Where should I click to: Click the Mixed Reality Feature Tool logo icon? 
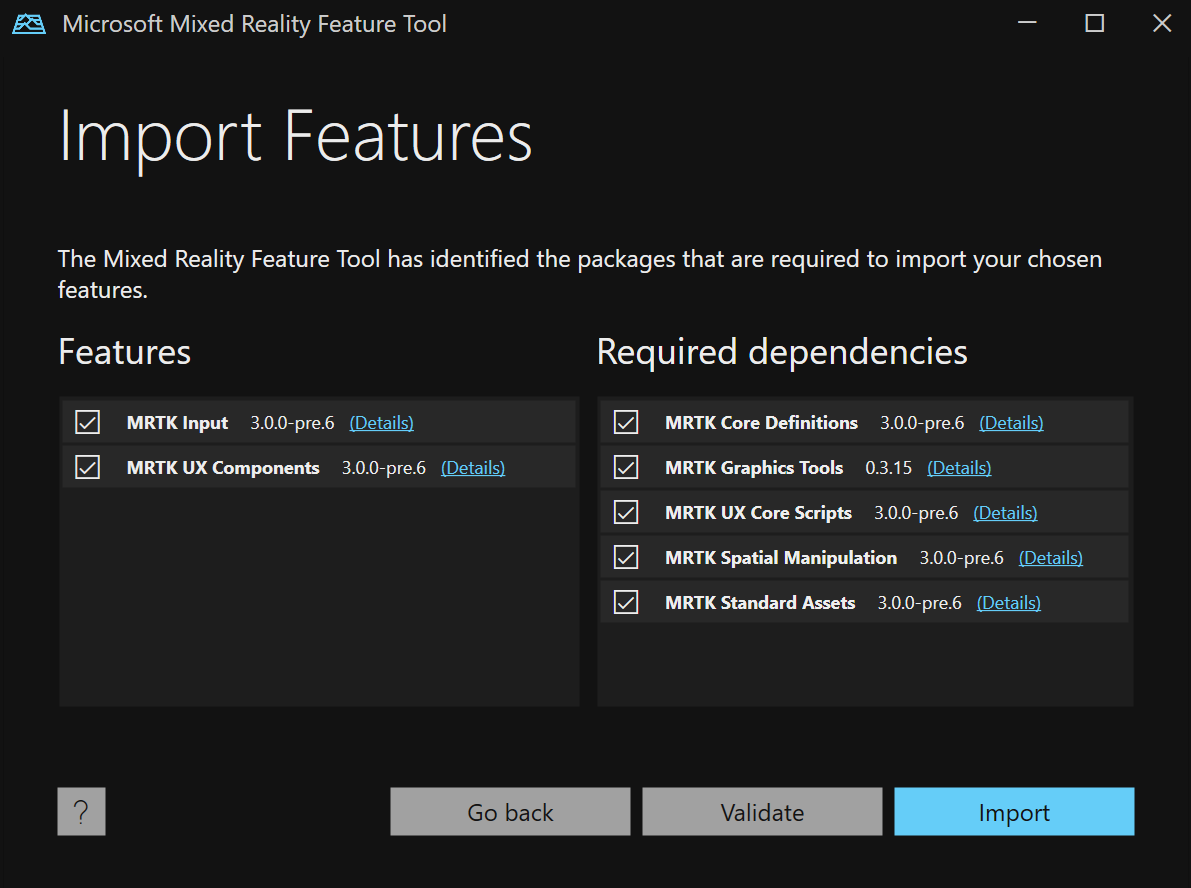28,23
